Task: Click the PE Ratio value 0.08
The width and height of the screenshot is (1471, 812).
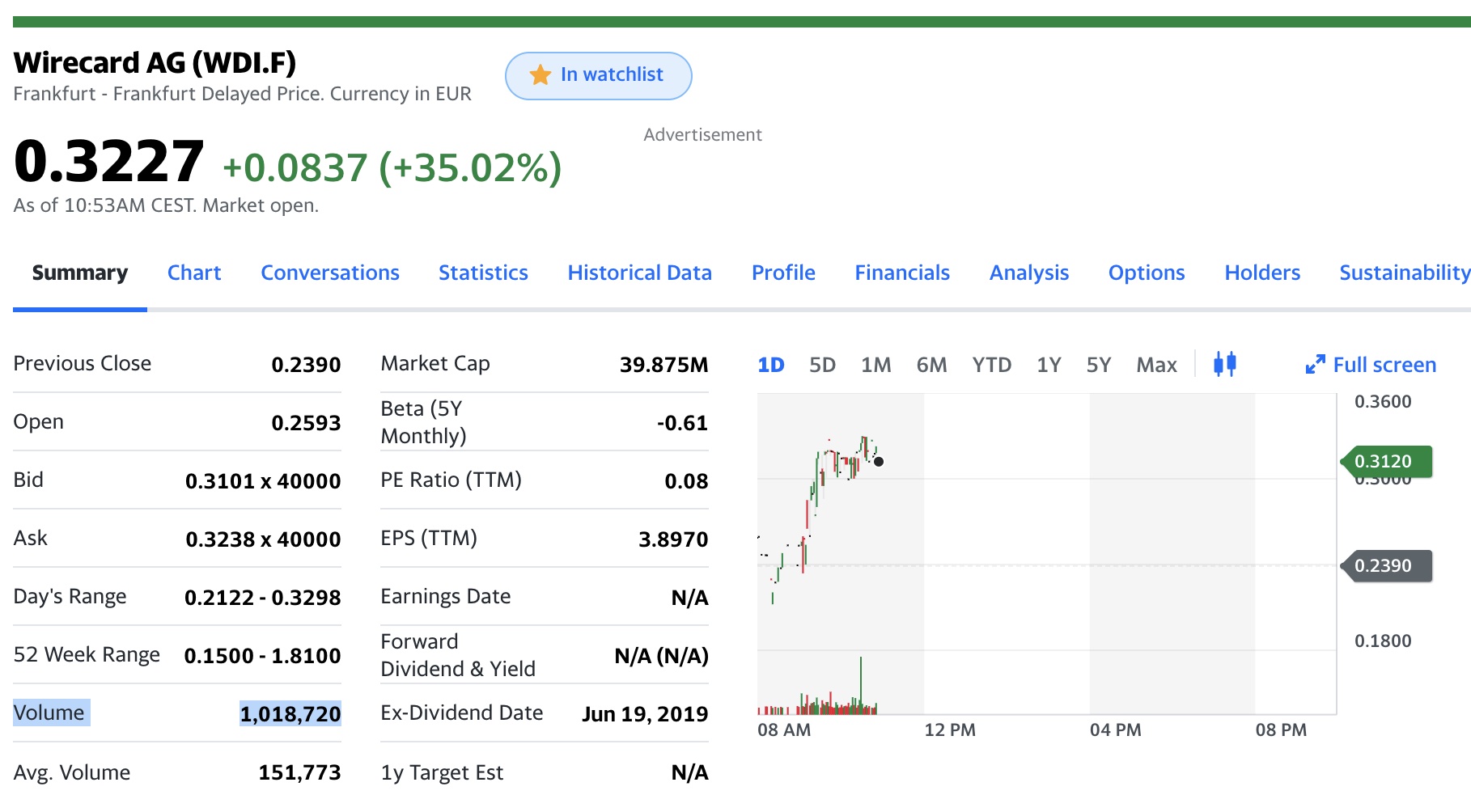Action: point(686,481)
